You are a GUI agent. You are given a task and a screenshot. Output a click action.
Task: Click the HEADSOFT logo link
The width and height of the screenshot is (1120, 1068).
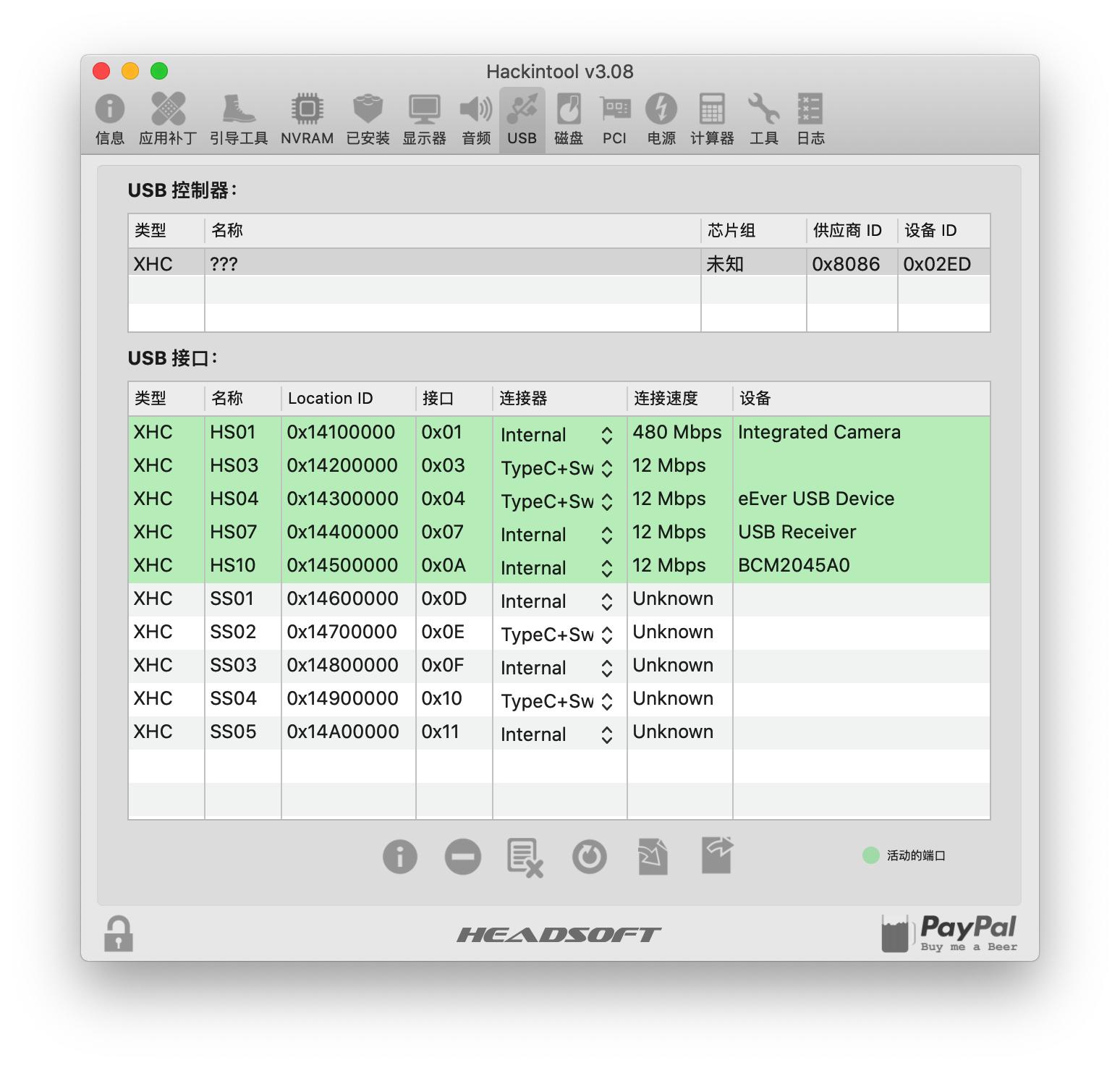(559, 935)
